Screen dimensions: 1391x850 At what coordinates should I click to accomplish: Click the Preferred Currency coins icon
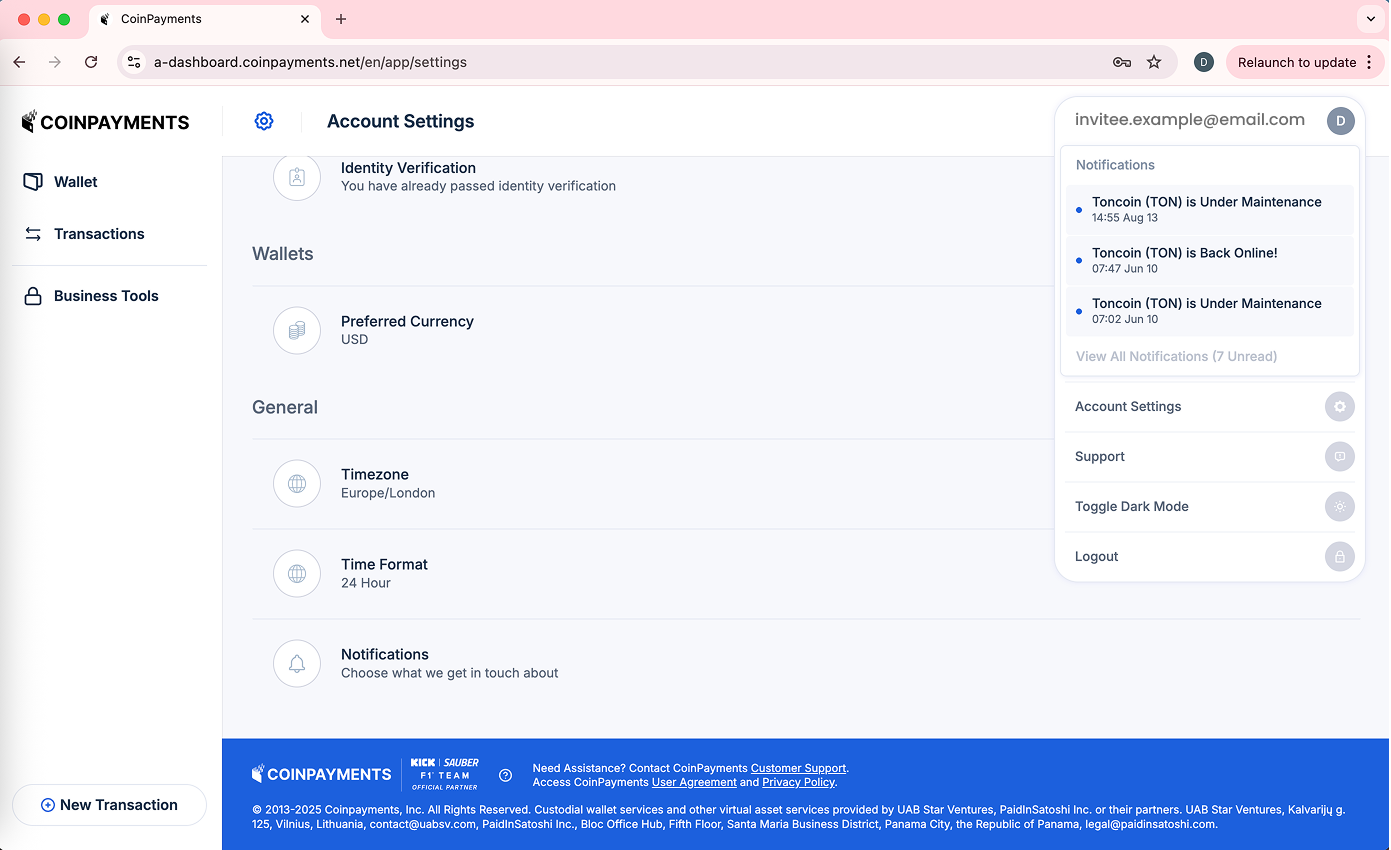[x=297, y=331]
